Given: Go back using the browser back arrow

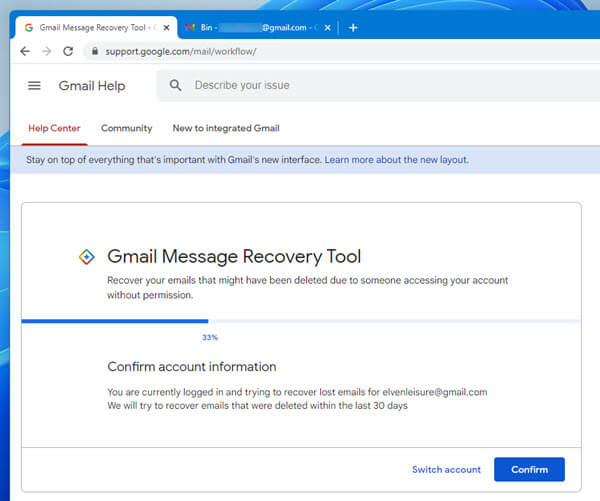Looking at the screenshot, I should (25, 51).
